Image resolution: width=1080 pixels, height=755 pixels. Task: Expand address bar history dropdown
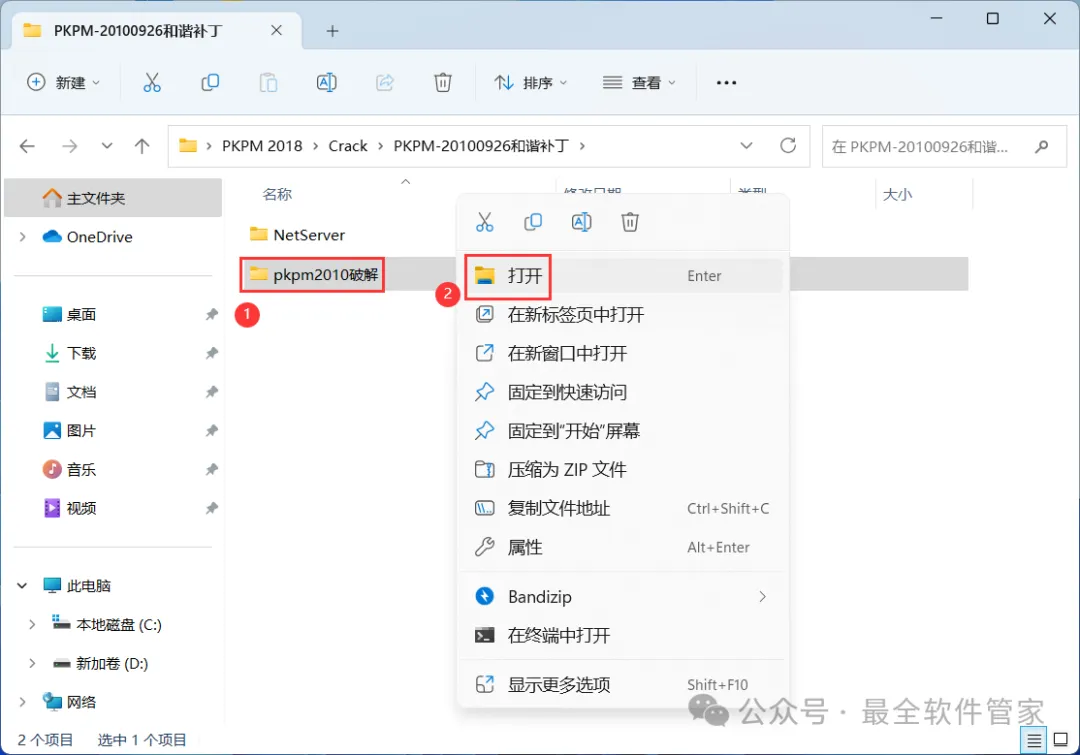click(746, 145)
